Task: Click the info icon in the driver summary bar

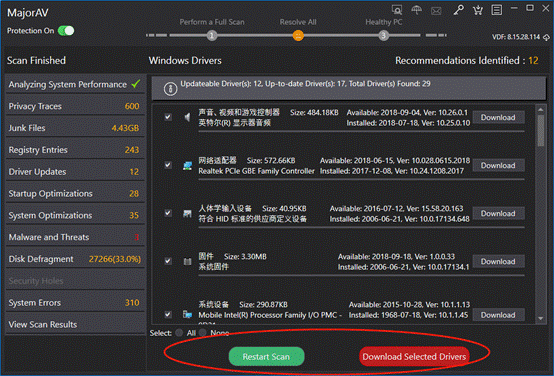Action: [x=170, y=88]
